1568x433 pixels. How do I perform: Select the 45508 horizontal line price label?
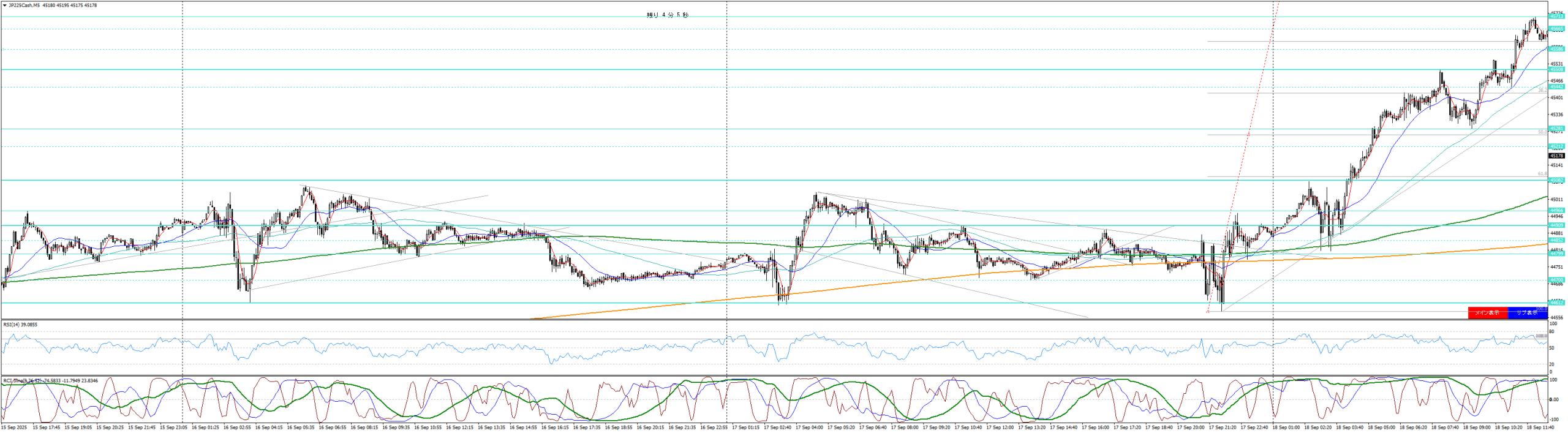tap(1556, 70)
